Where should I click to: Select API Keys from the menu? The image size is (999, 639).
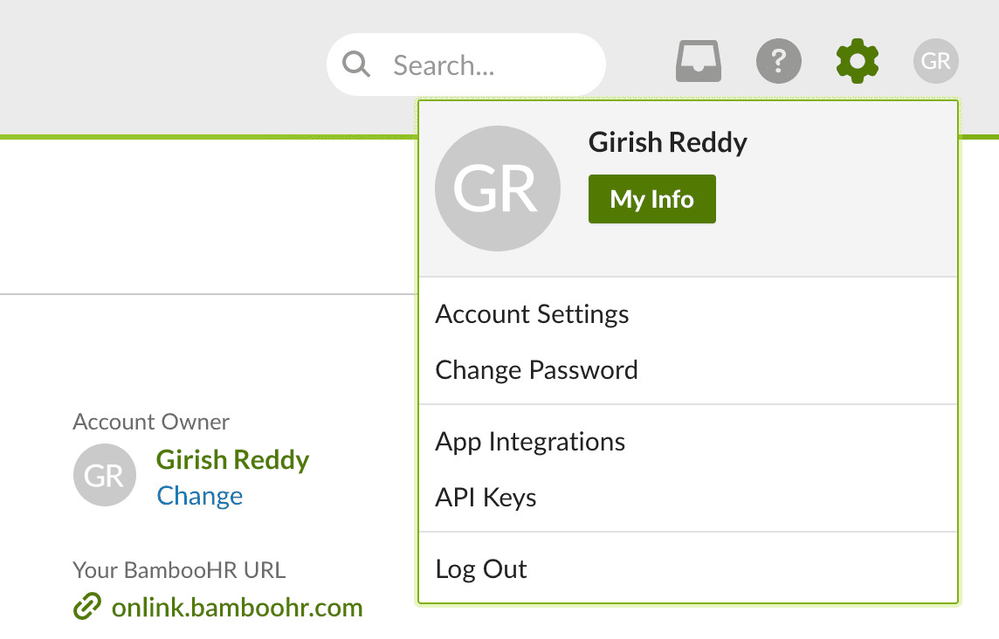point(485,497)
